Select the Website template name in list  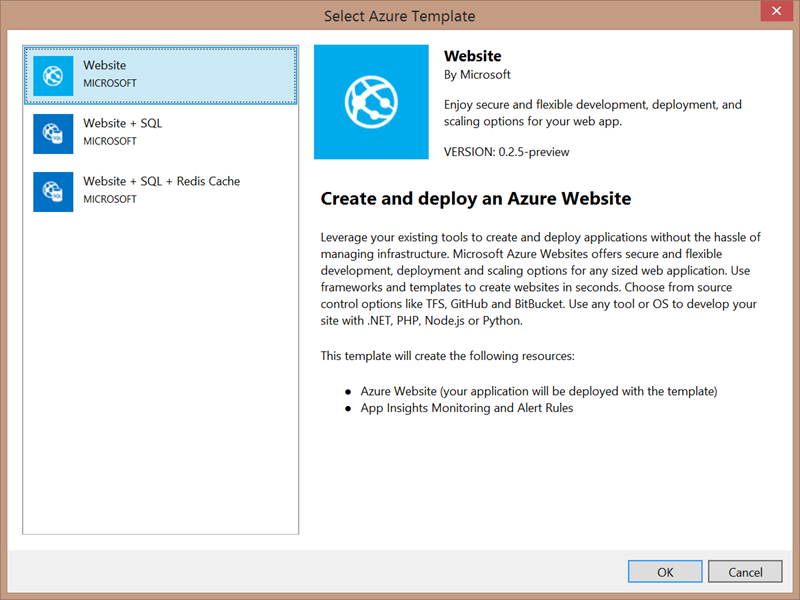pos(105,65)
